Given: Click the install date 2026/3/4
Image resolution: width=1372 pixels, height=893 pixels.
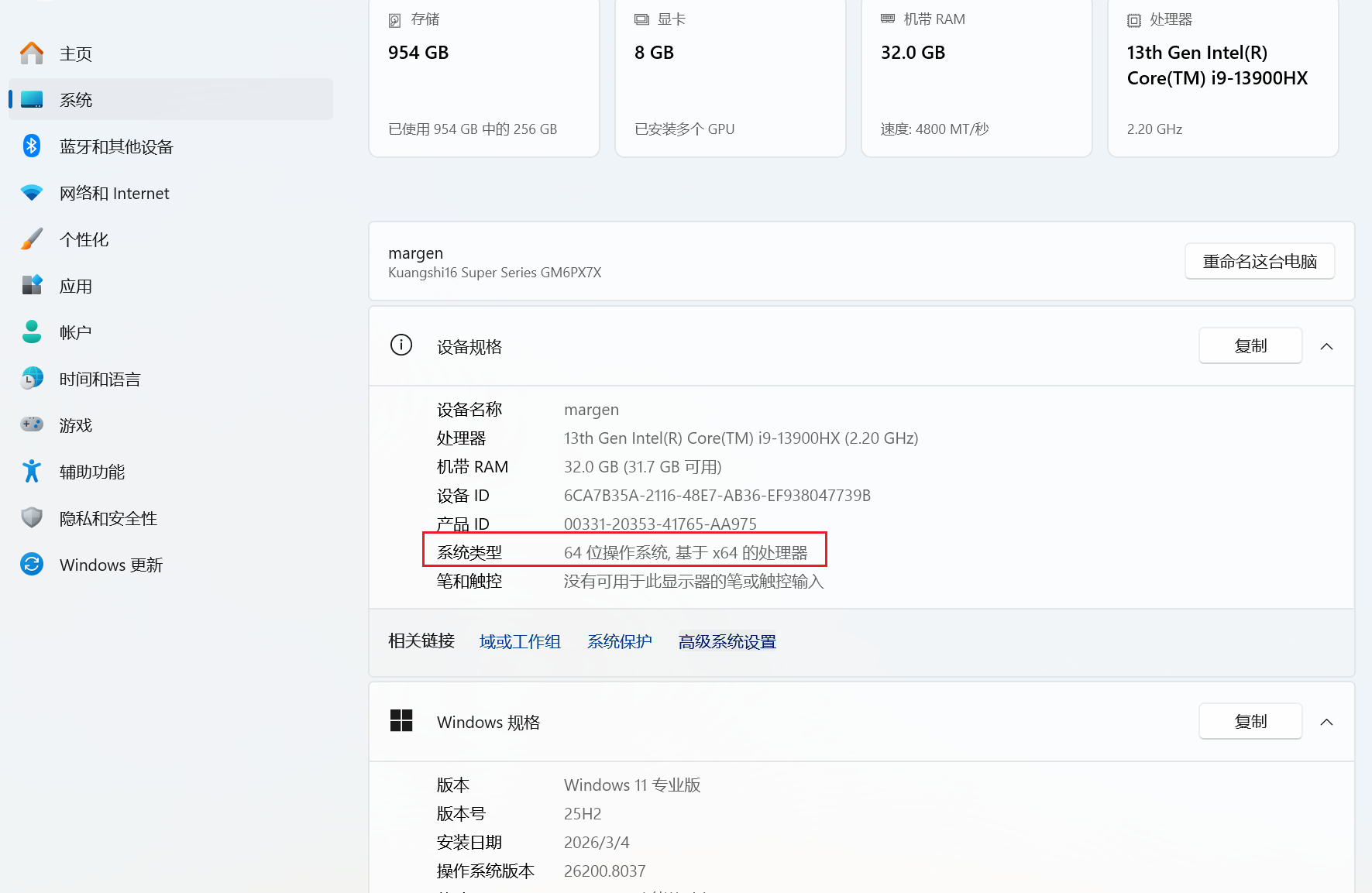Looking at the screenshot, I should (x=597, y=842).
